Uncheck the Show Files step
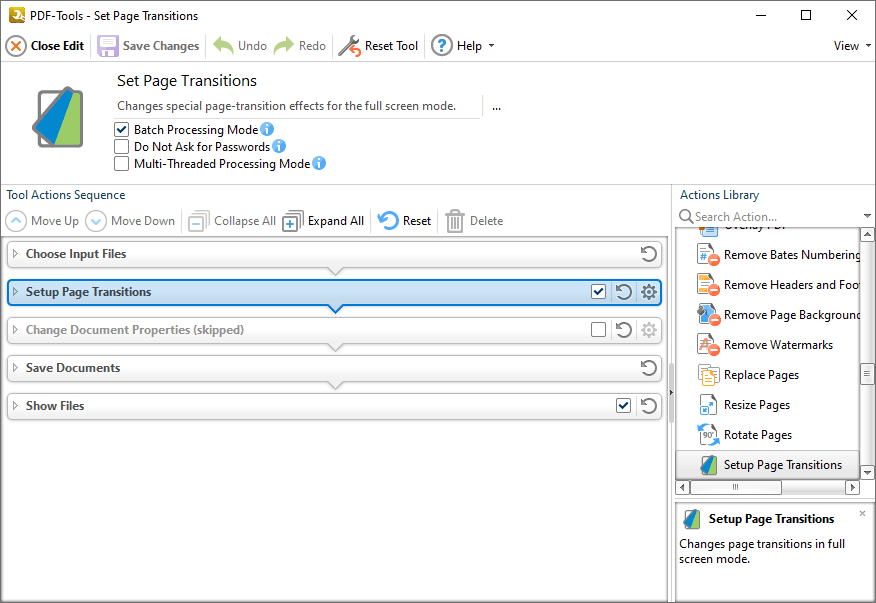This screenshot has height=603, width=876. click(623, 406)
